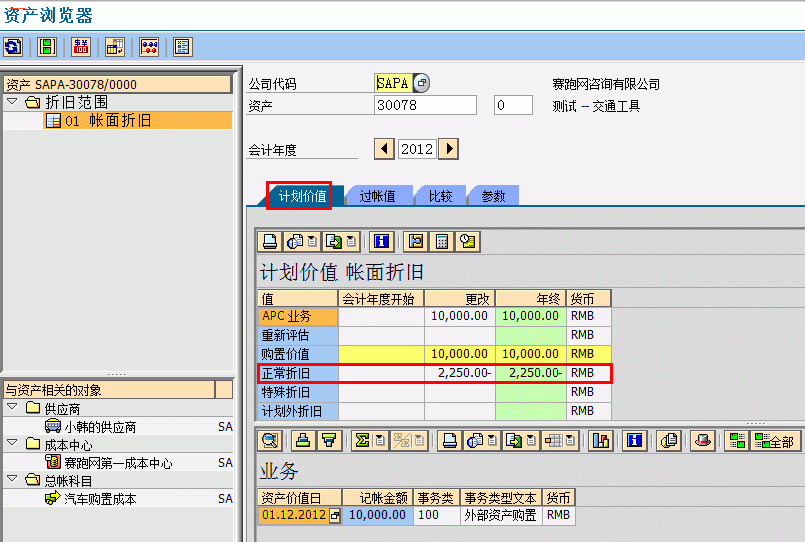Open dropdown arrow next to planned values export icon
The image size is (805, 542).
(x=351, y=241)
